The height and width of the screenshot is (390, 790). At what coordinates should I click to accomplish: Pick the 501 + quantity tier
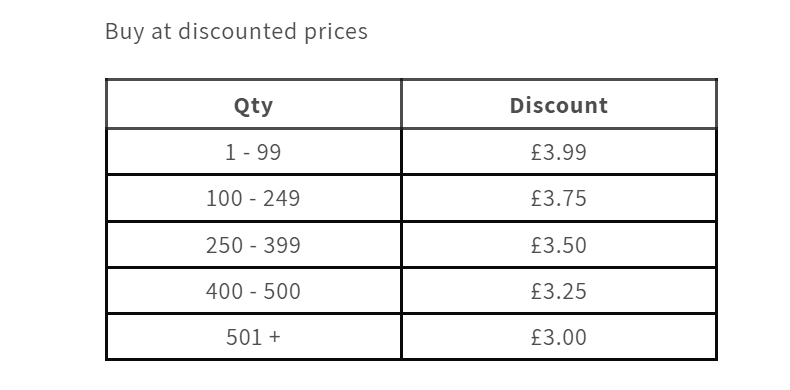(253, 337)
